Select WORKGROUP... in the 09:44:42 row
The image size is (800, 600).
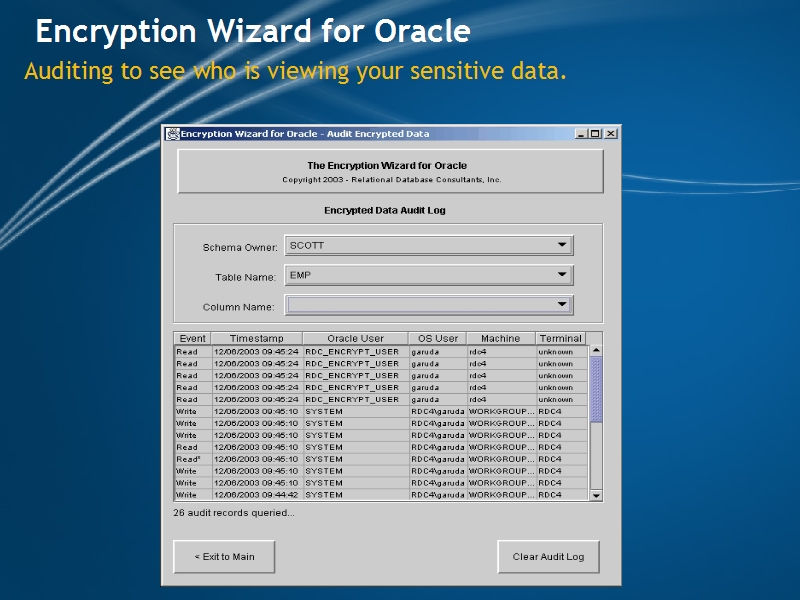pyautogui.click(x=502, y=495)
